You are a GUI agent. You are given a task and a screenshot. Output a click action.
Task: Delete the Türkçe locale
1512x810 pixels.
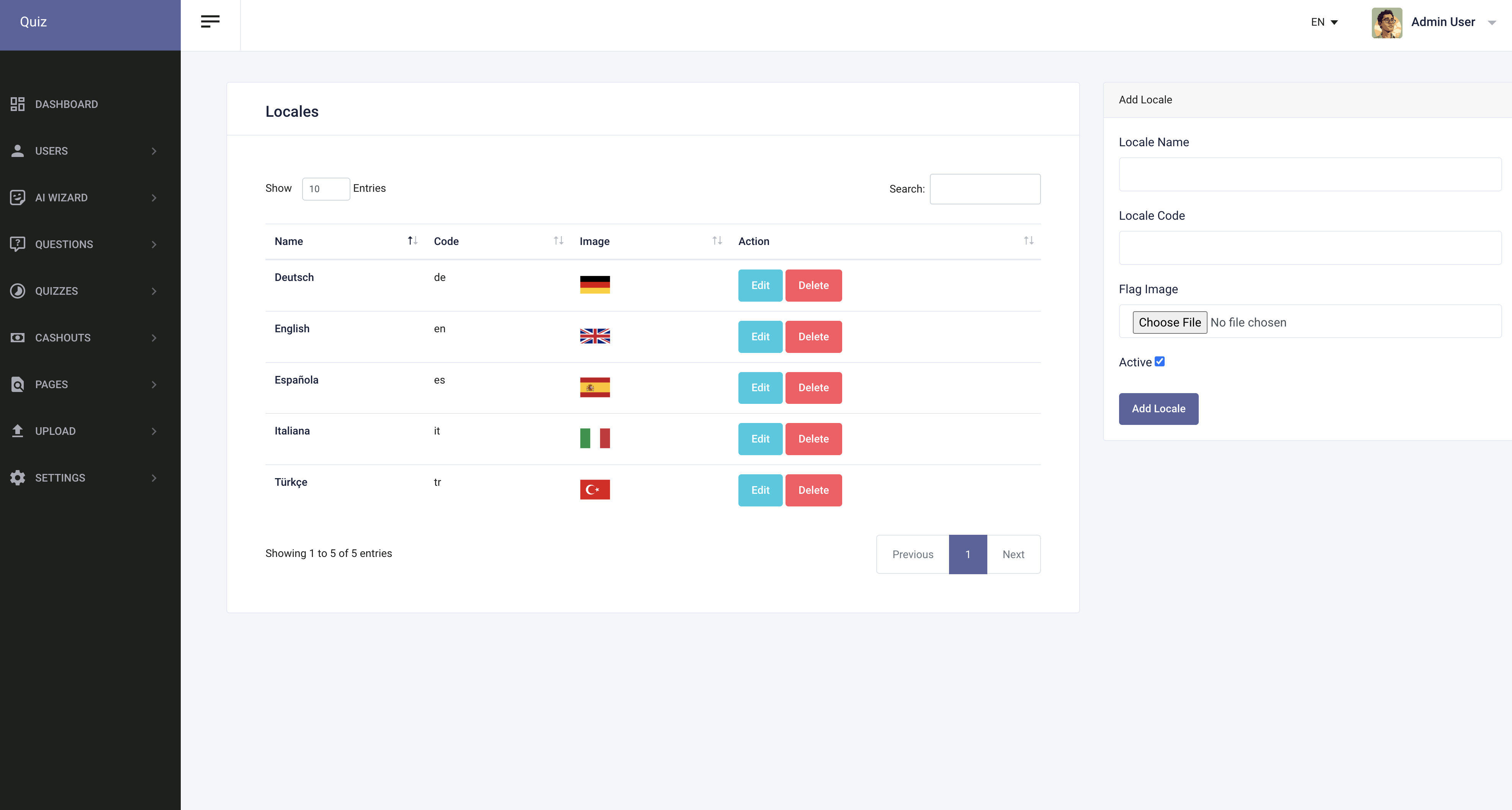point(813,490)
